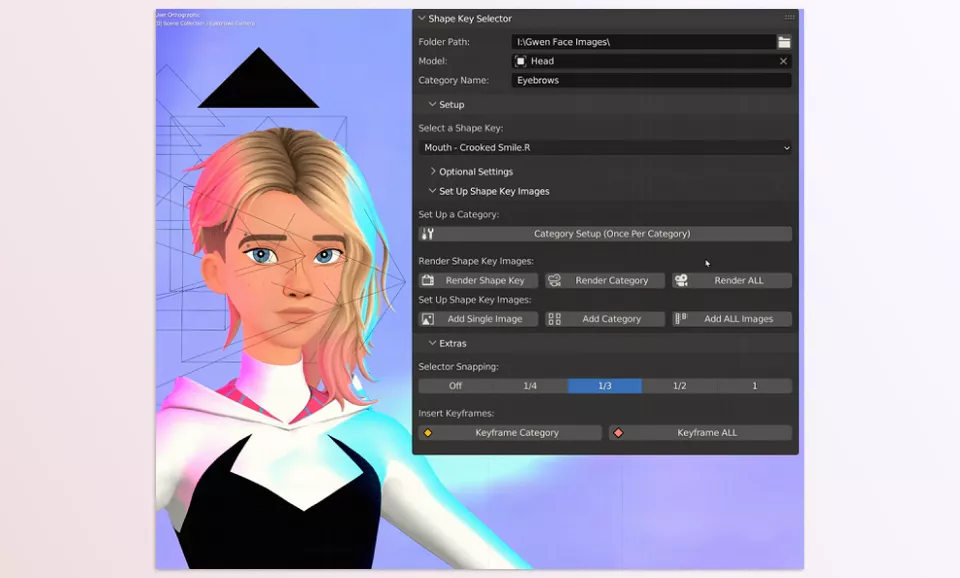The image size is (960, 578).
Task: Click the Render ALL camera icon
Action: [681, 280]
